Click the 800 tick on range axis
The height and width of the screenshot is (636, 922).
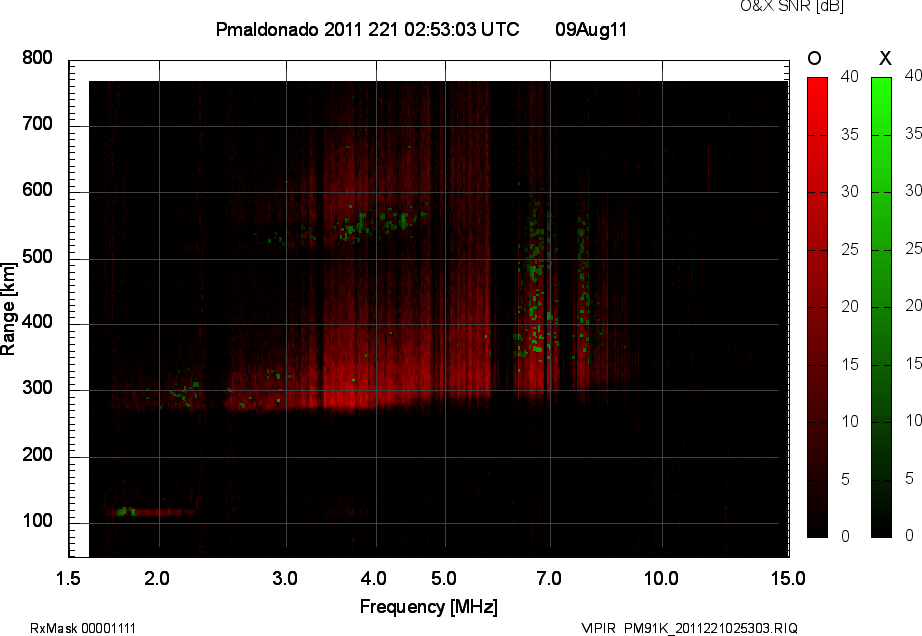37,59
